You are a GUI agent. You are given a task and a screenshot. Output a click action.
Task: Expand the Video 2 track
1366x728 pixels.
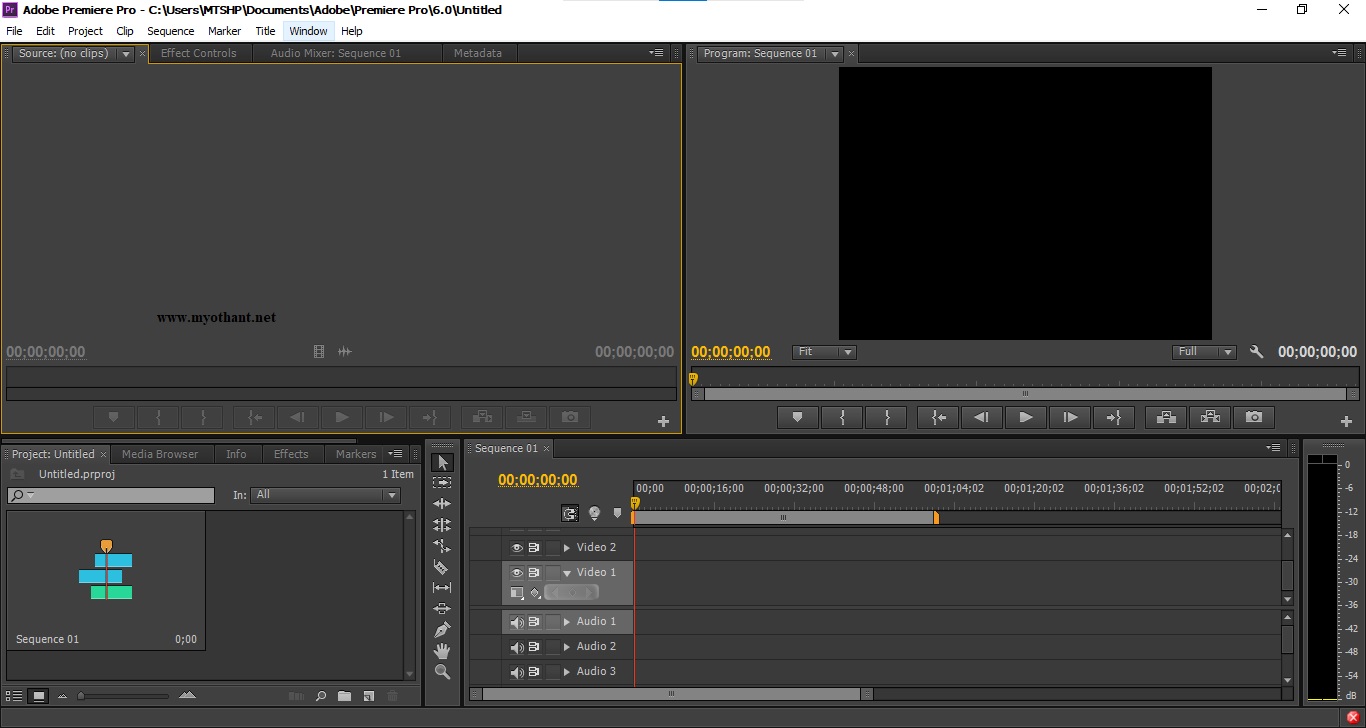pos(567,548)
